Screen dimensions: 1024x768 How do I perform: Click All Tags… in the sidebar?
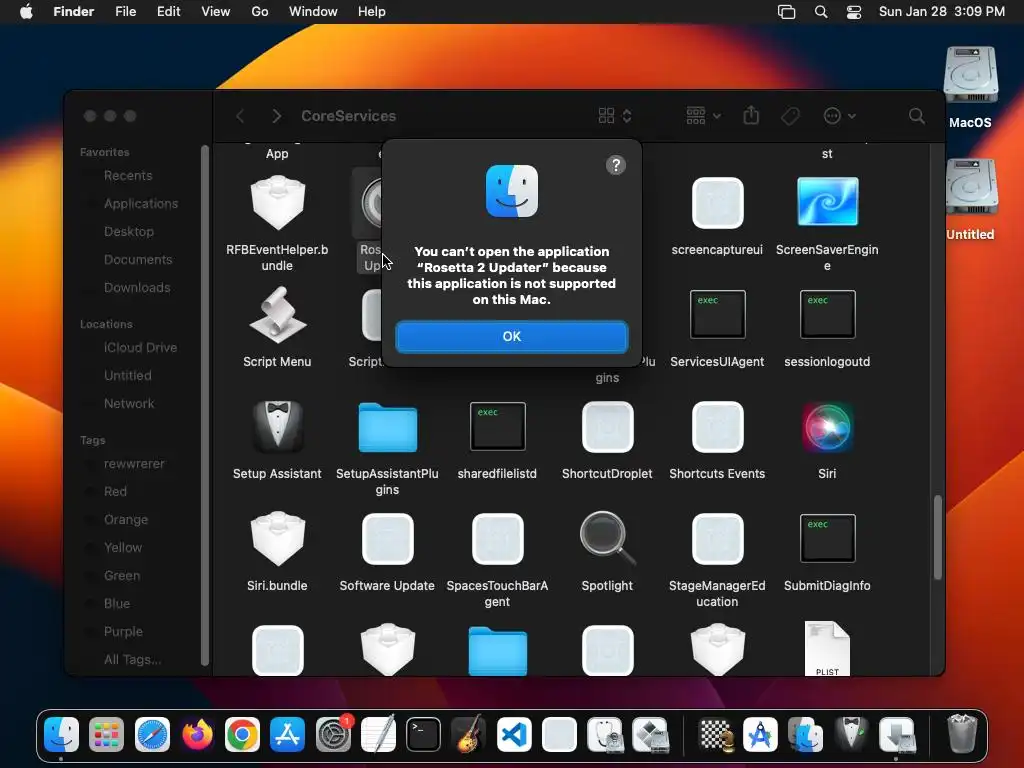pos(132,660)
